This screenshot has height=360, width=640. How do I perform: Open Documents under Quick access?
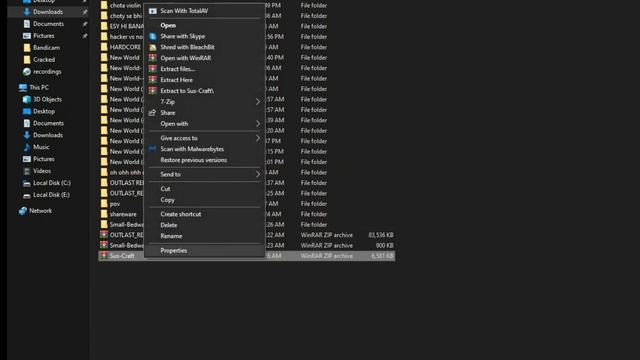point(48,24)
